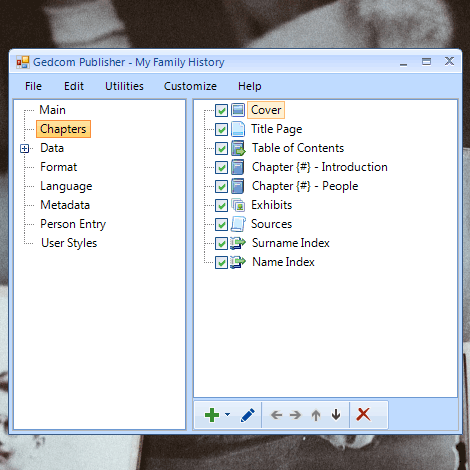Viewport: 470px width, 470px height.
Task: Click the Title Page document icon
Action: (x=238, y=129)
